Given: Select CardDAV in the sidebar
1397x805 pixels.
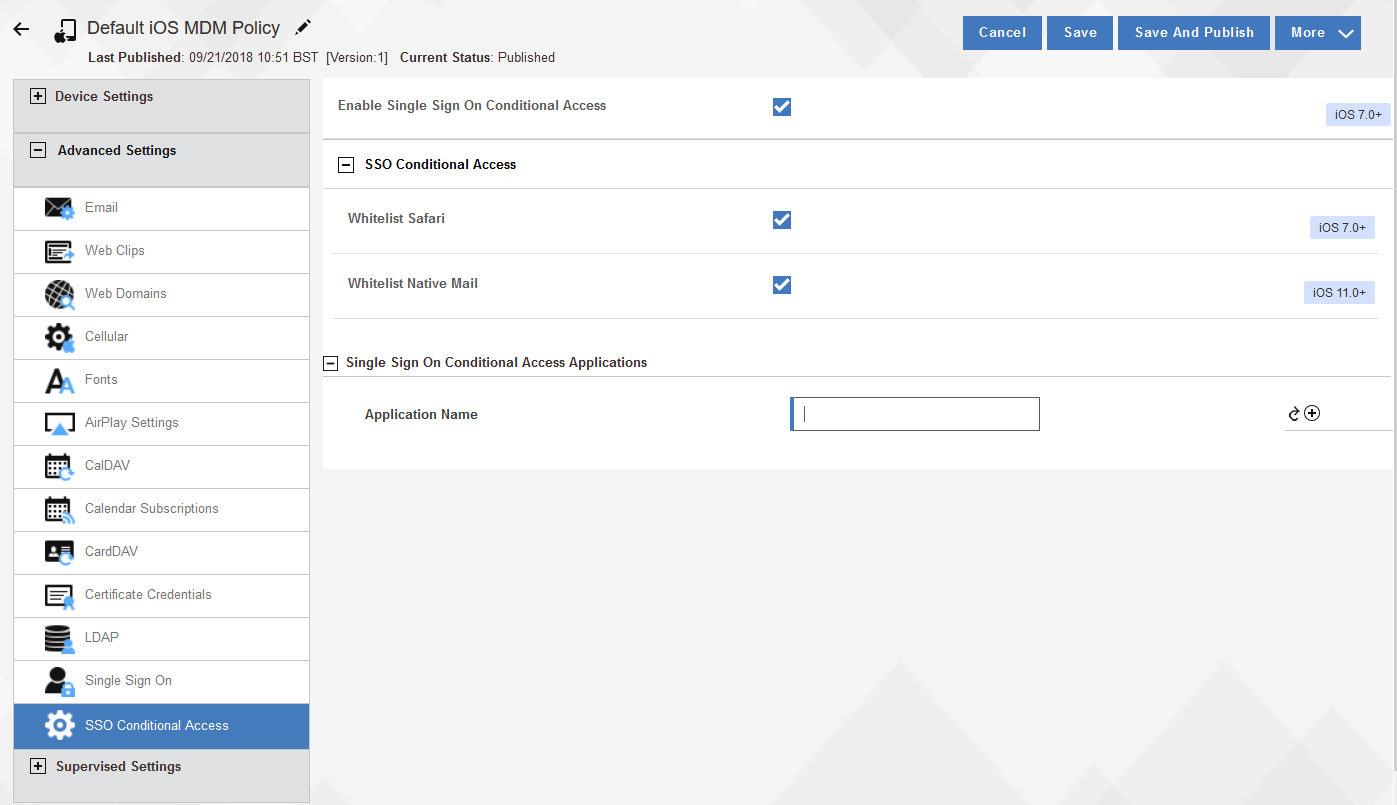Looking at the screenshot, I should [161, 552].
